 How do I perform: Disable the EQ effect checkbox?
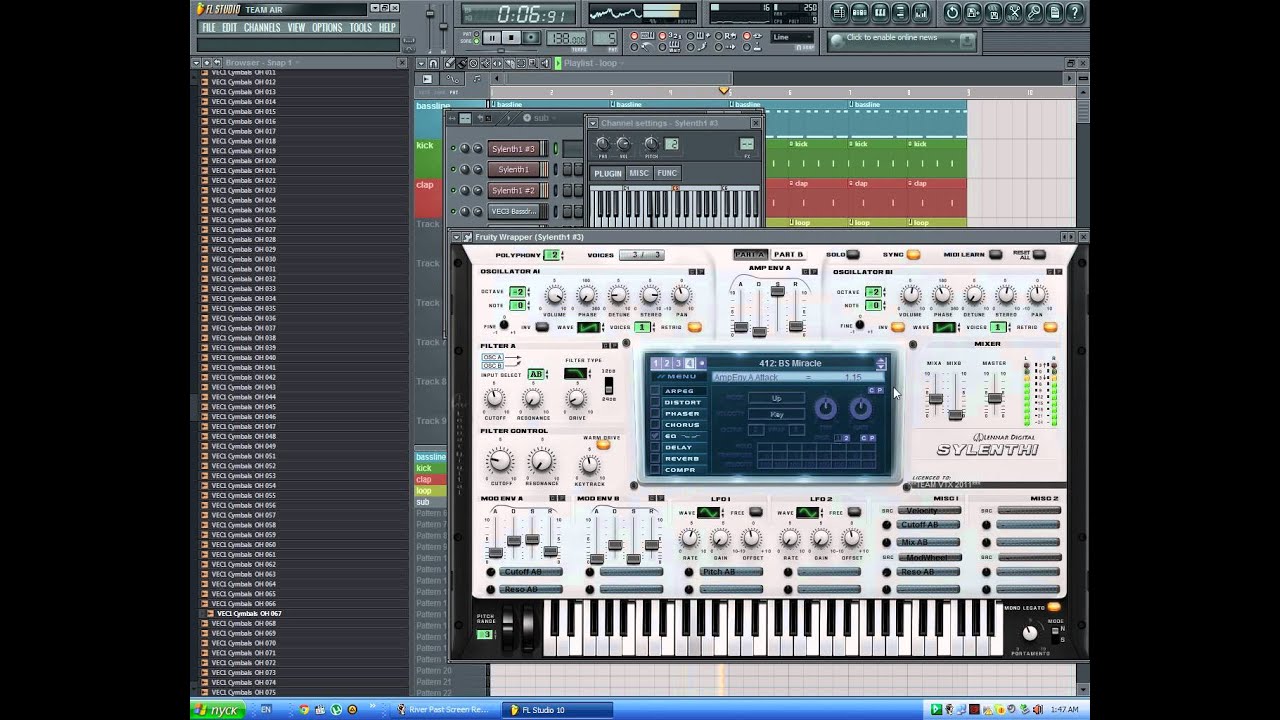pyautogui.click(x=656, y=436)
